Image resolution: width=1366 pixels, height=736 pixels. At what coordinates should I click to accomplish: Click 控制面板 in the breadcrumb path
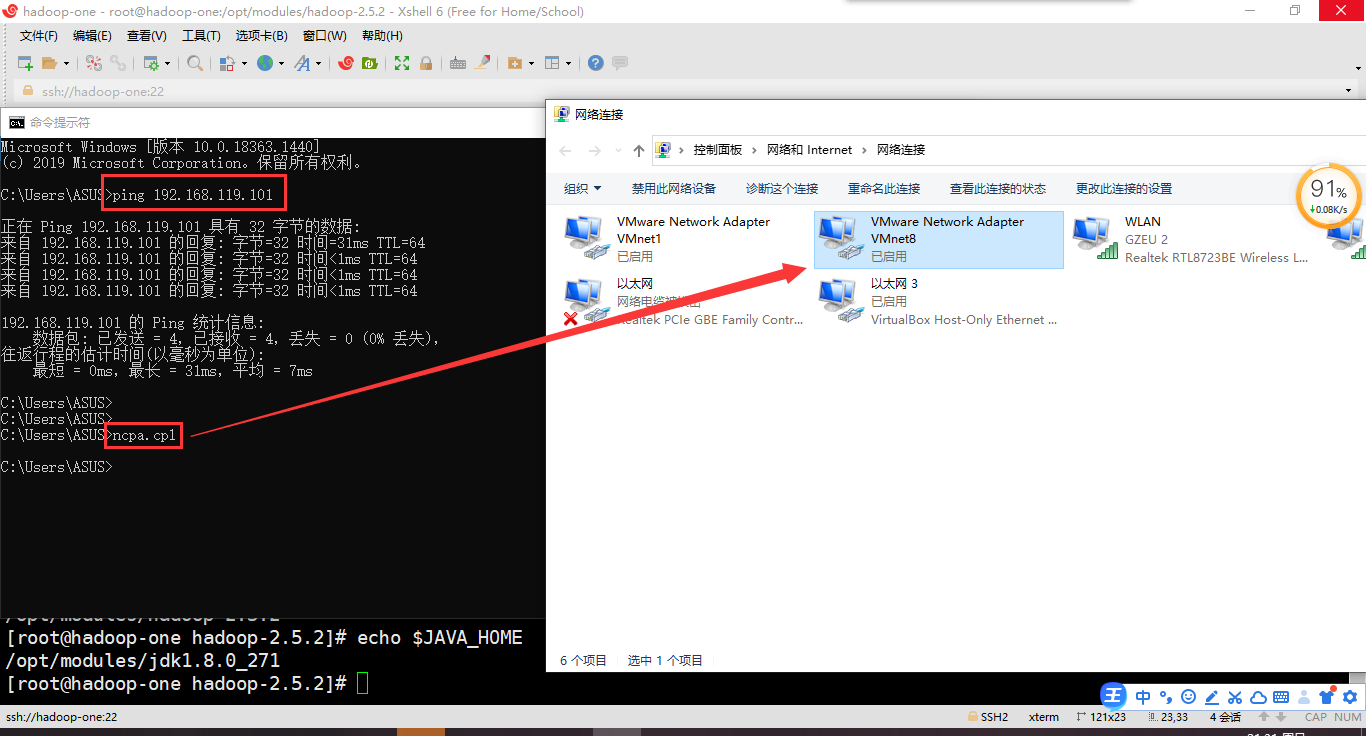pos(718,150)
